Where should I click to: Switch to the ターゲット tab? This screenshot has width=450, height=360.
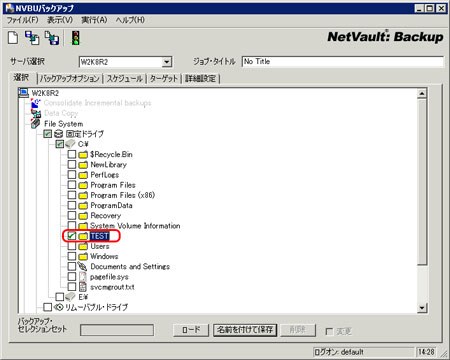(x=163, y=79)
